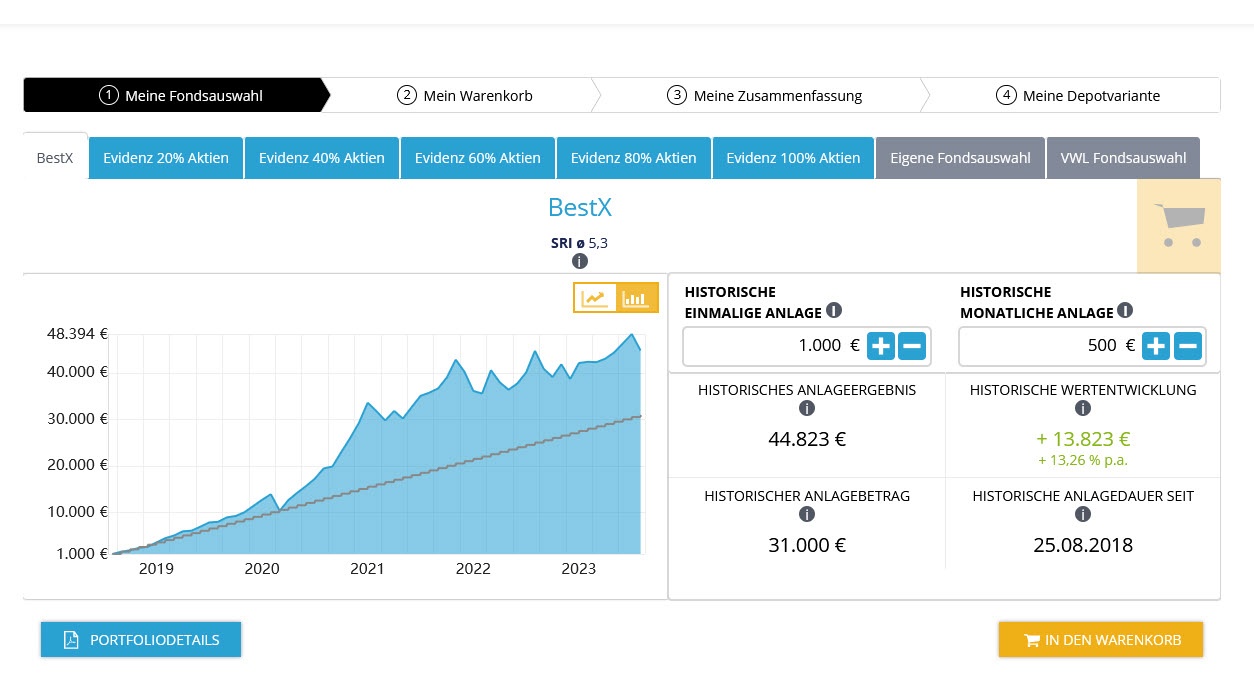The width and height of the screenshot is (1254, 678).
Task: Select the Evidenz 60% Aktien tab
Action: [477, 158]
